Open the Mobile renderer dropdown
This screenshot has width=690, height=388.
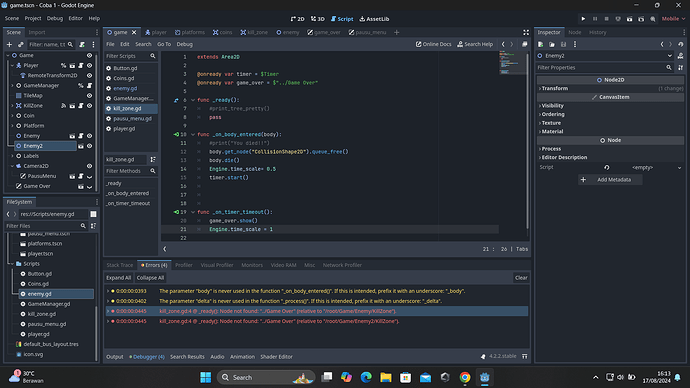(x=673, y=19)
